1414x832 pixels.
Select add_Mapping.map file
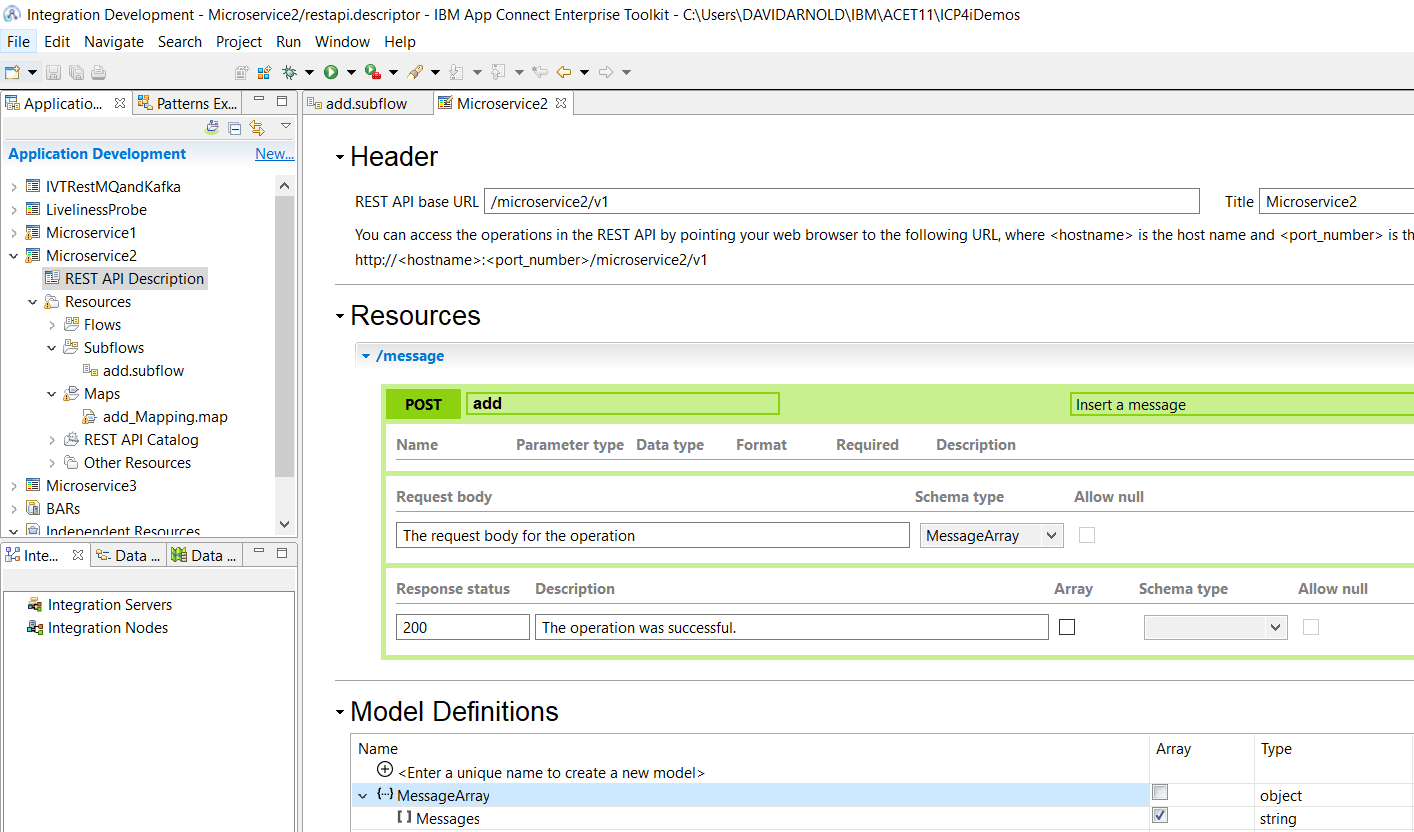(155, 417)
